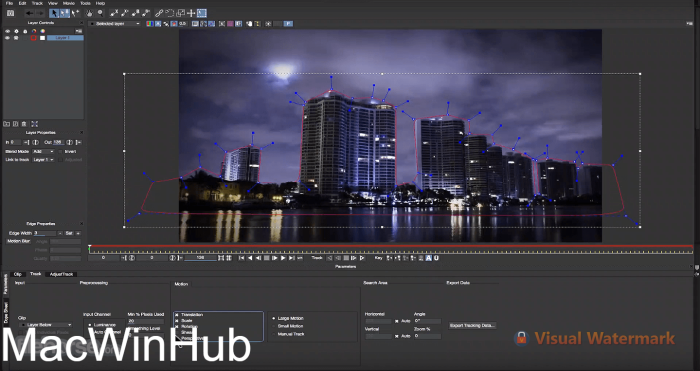
Task: Open the Blend Mode dropdown
Action: (43, 151)
